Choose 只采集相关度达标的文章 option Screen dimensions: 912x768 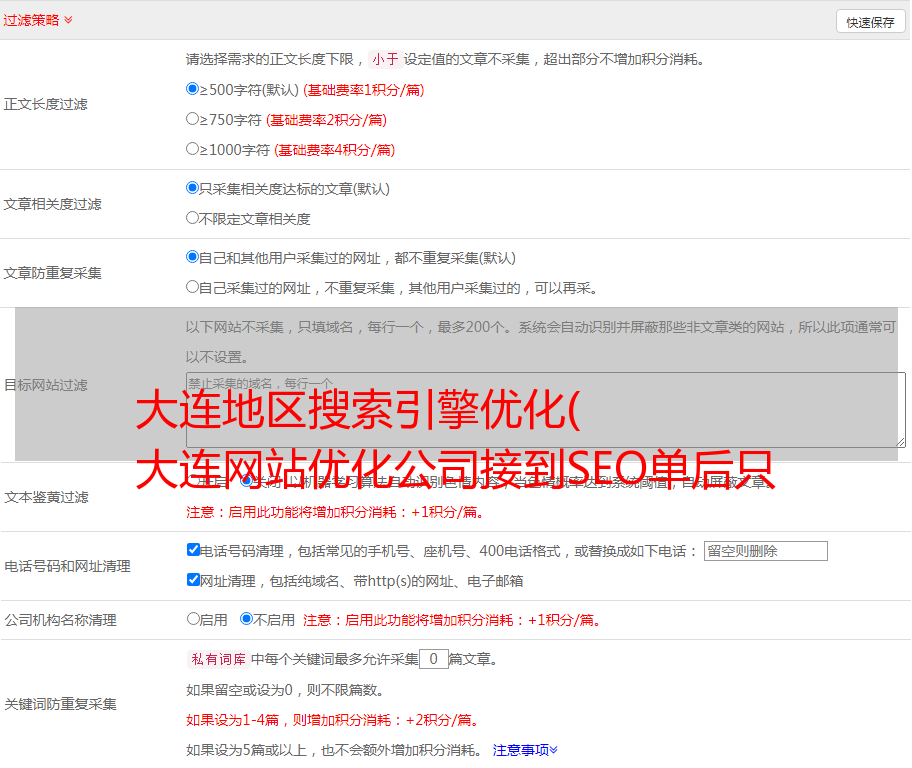coord(192,188)
